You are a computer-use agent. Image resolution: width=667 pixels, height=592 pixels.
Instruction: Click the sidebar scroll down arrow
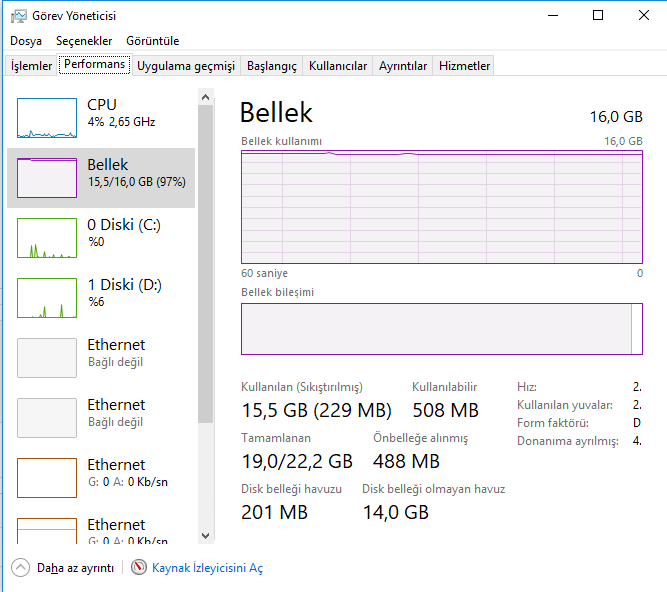(206, 536)
